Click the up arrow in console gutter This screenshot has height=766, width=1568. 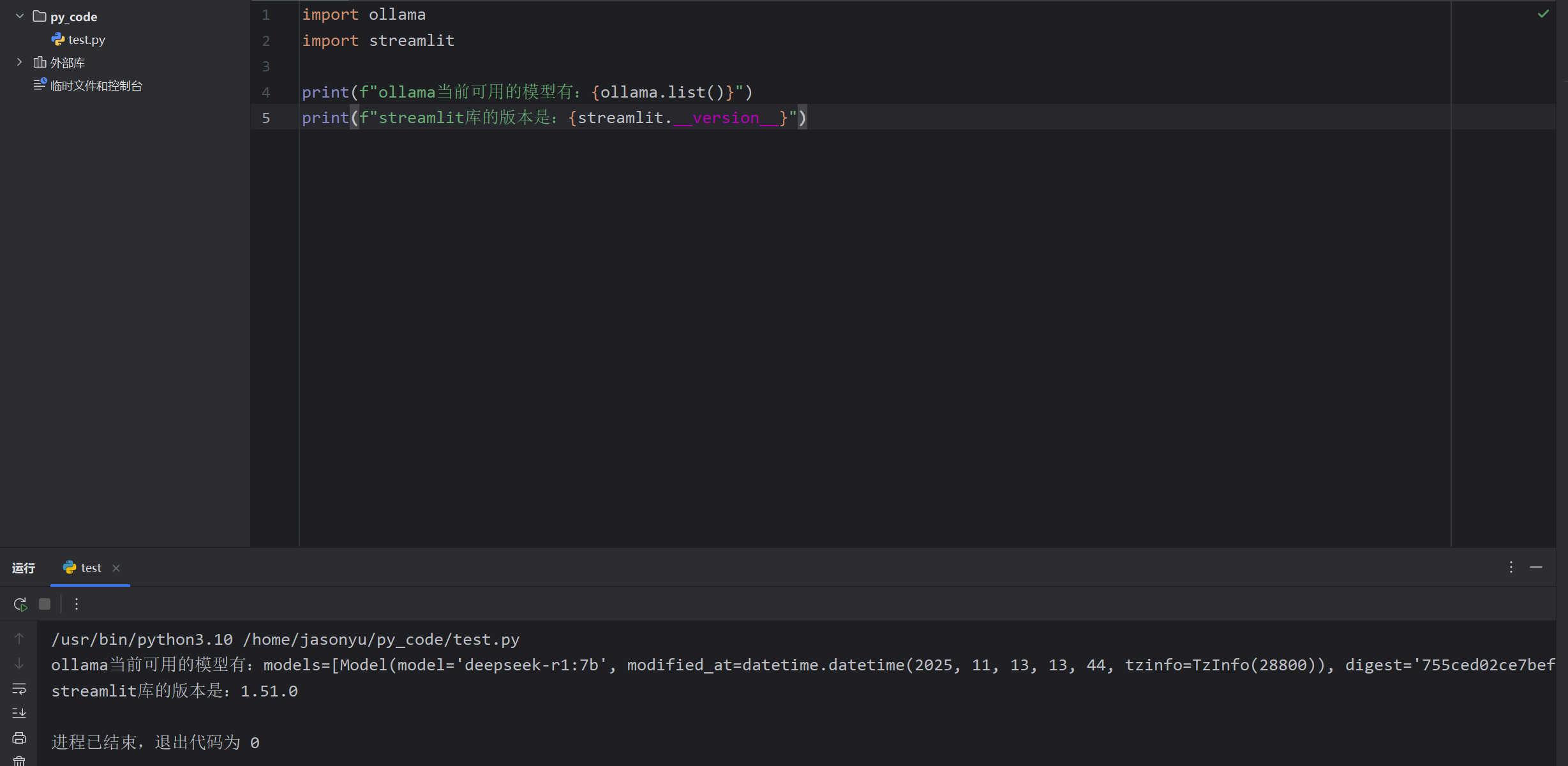point(19,638)
